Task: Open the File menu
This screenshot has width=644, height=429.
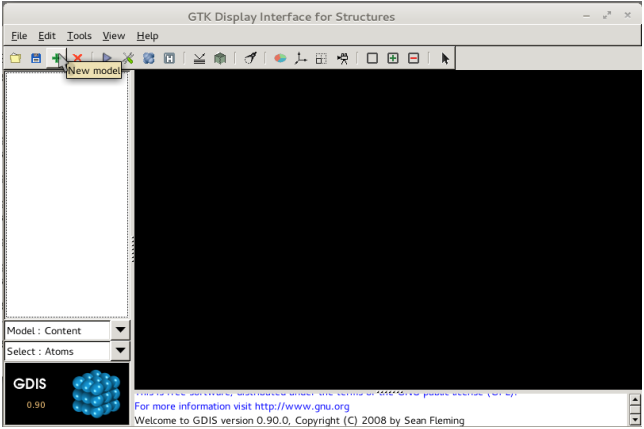Action: coord(19,36)
